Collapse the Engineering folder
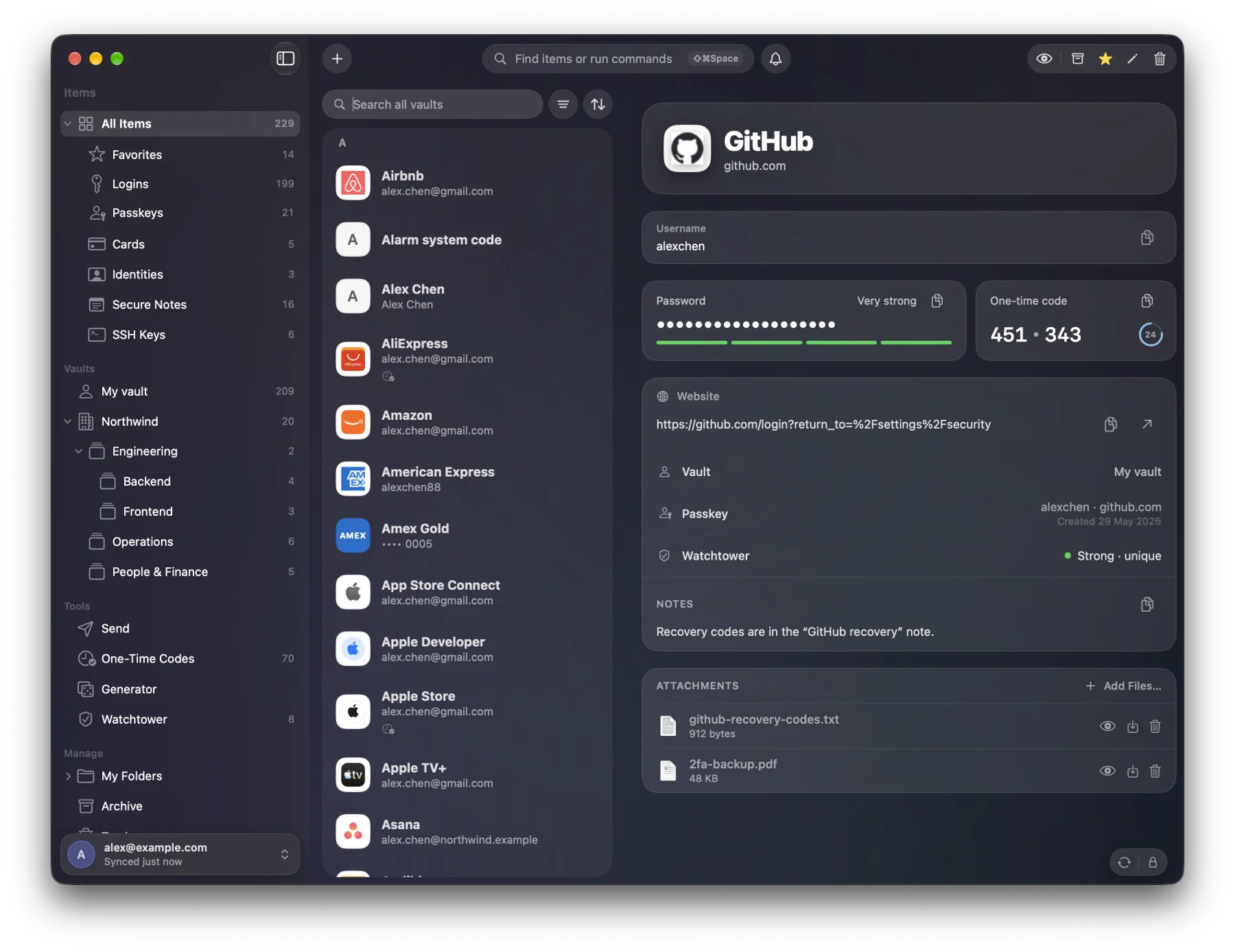The image size is (1235, 952). coord(78,451)
